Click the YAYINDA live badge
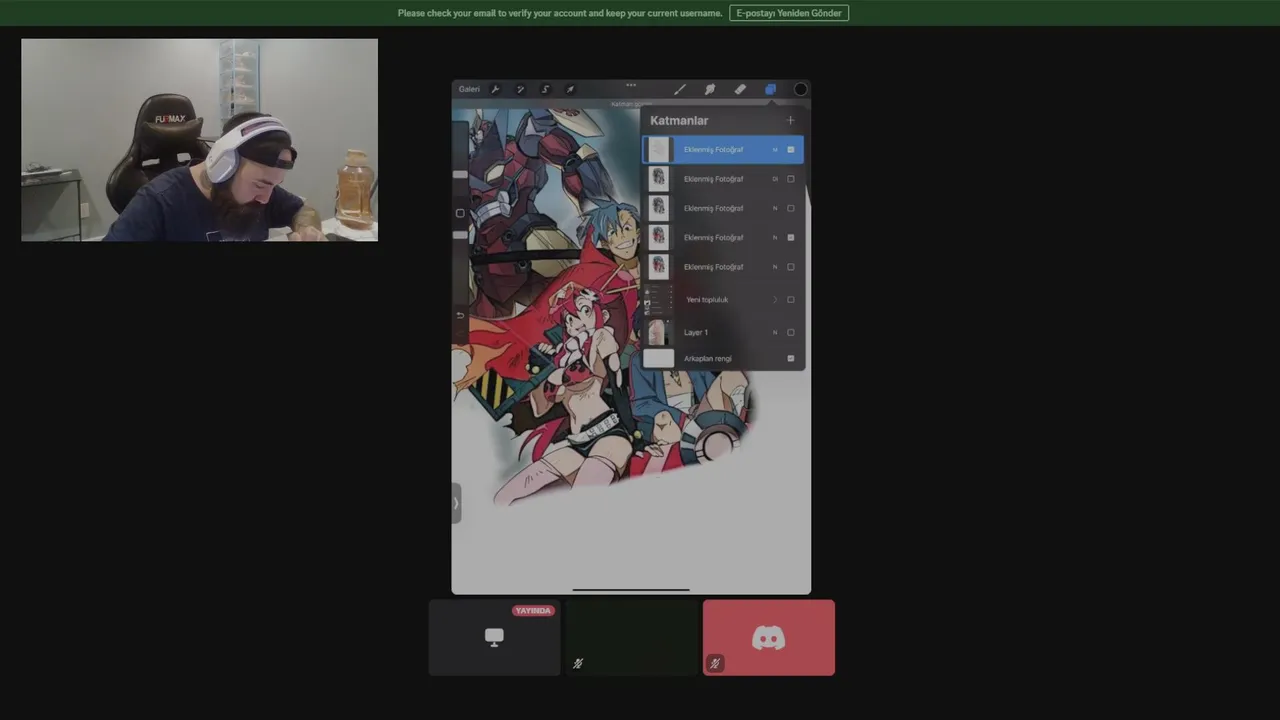The image size is (1280, 720). 533,610
